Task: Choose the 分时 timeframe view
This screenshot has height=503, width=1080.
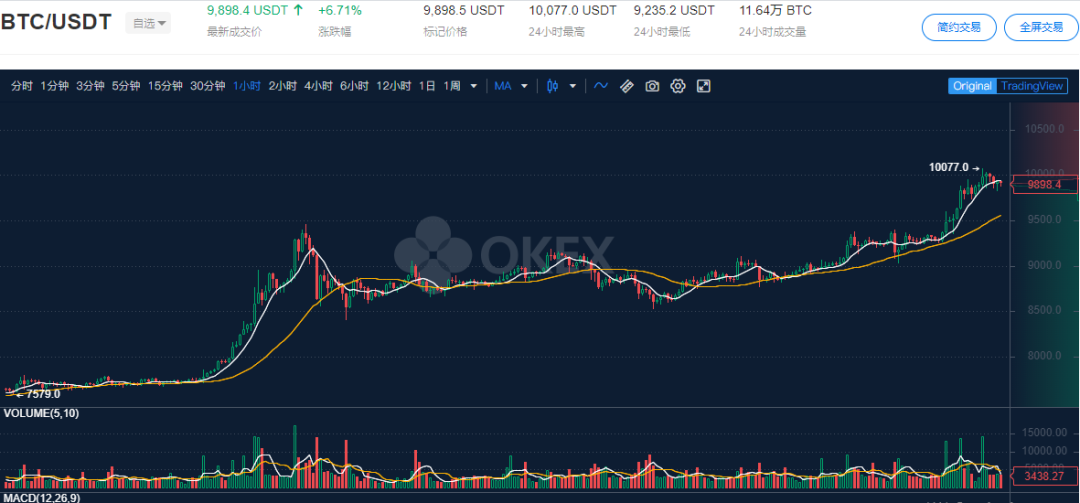Action: [22, 86]
